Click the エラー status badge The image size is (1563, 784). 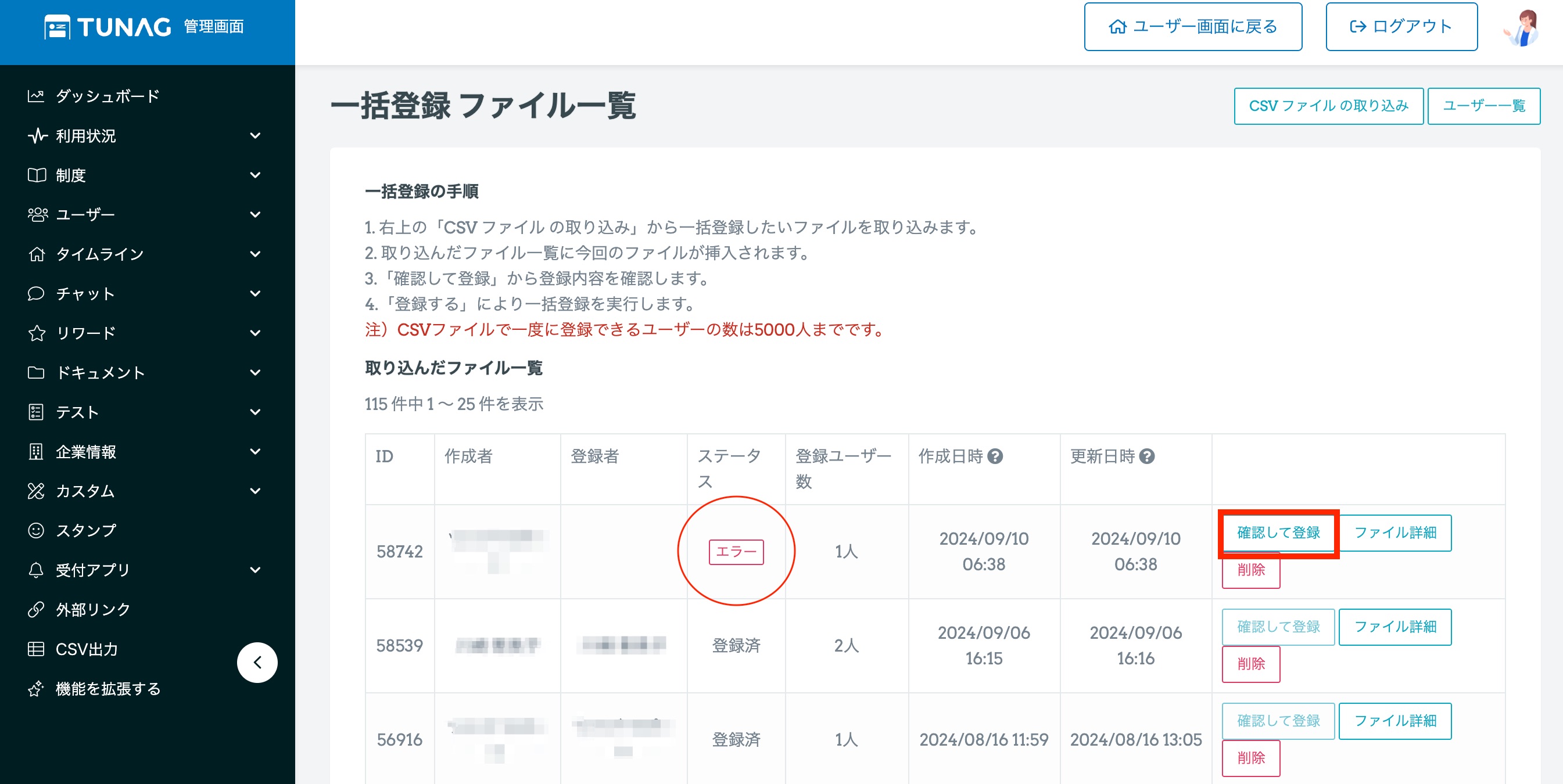coord(736,552)
